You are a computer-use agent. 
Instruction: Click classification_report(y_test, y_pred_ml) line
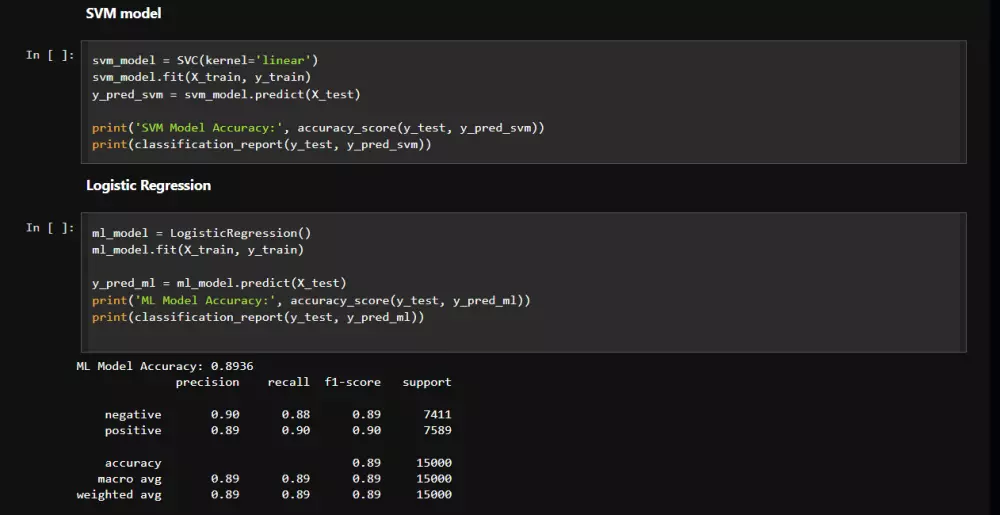point(258,317)
